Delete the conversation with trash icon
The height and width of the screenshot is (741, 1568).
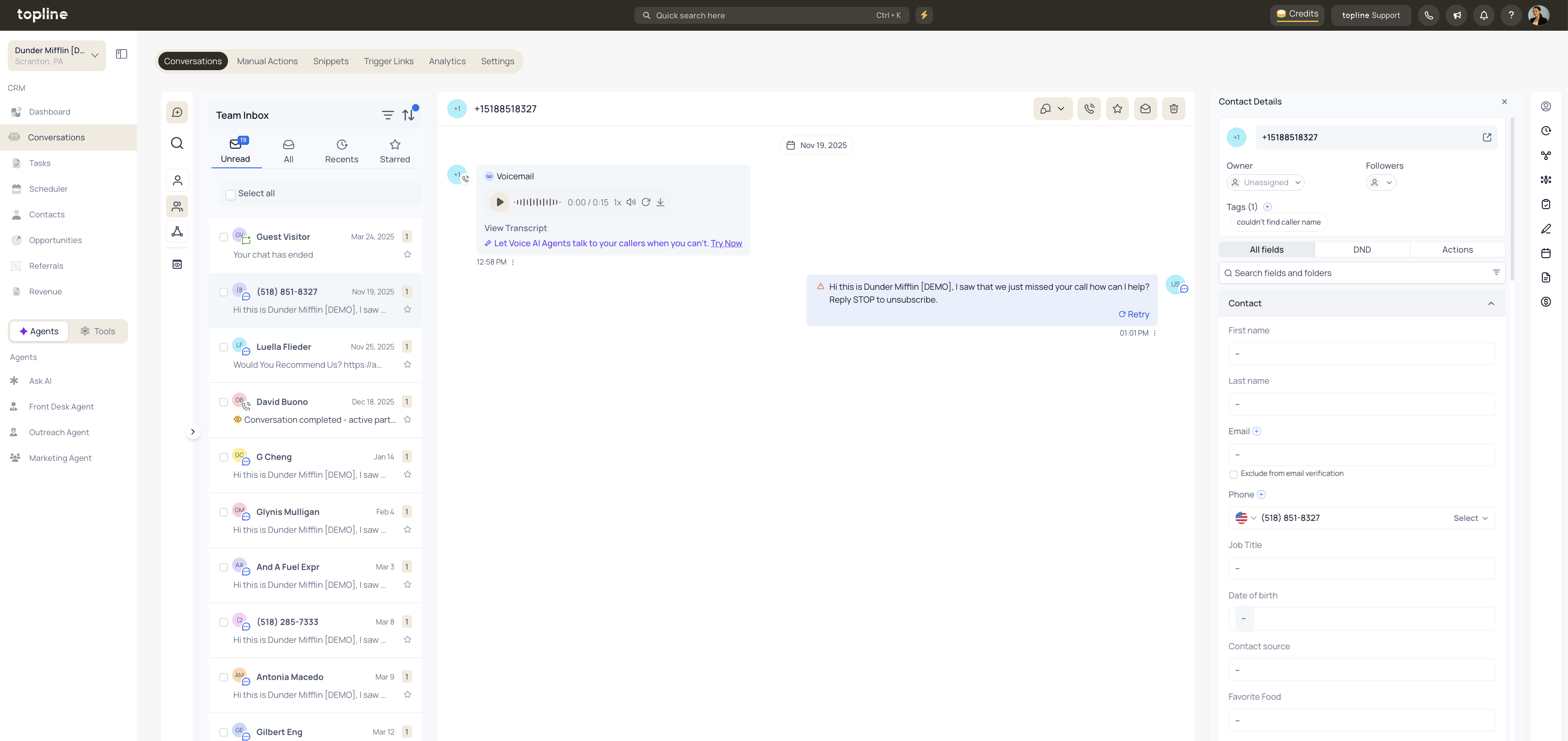click(x=1173, y=109)
